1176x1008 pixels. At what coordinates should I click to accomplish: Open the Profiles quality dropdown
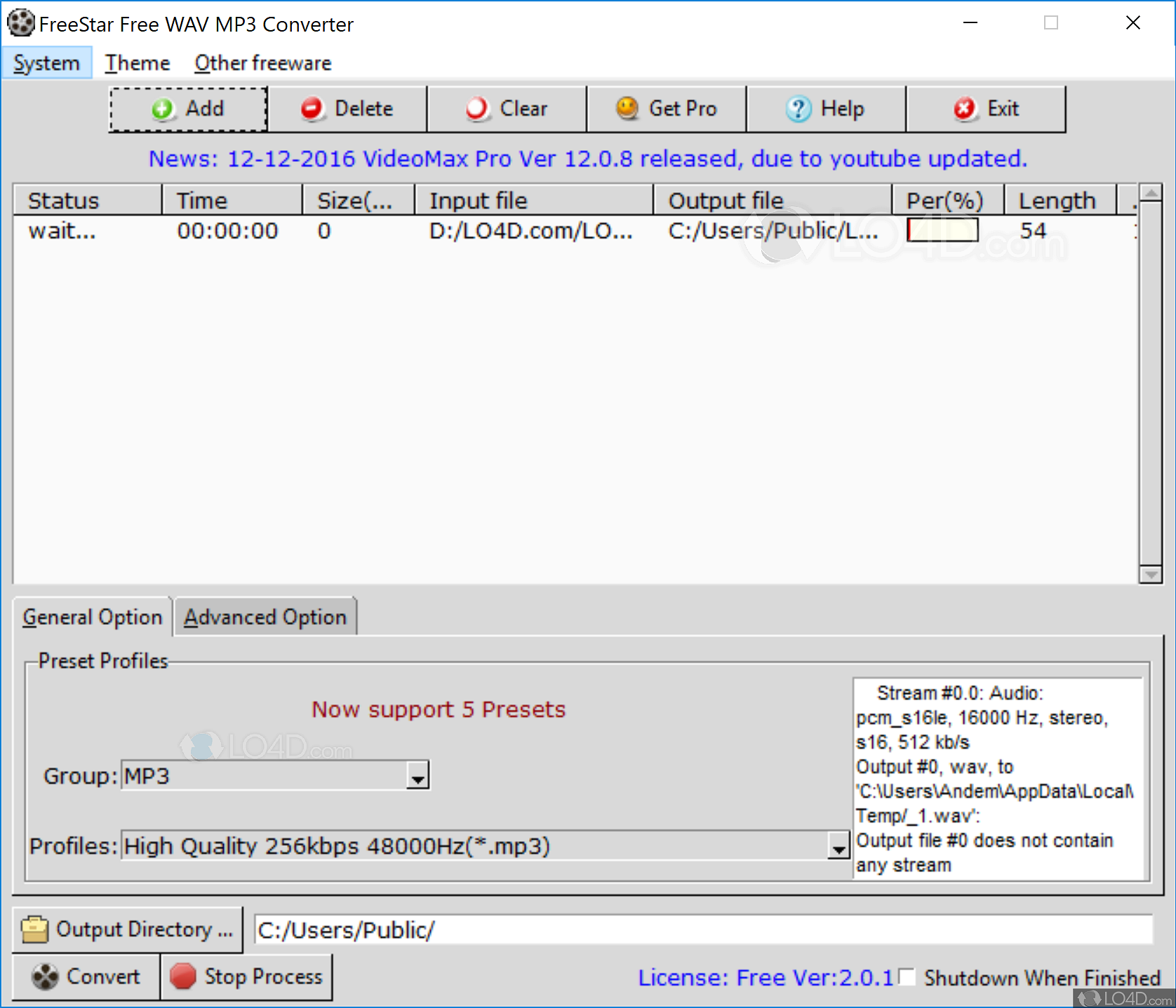[838, 847]
